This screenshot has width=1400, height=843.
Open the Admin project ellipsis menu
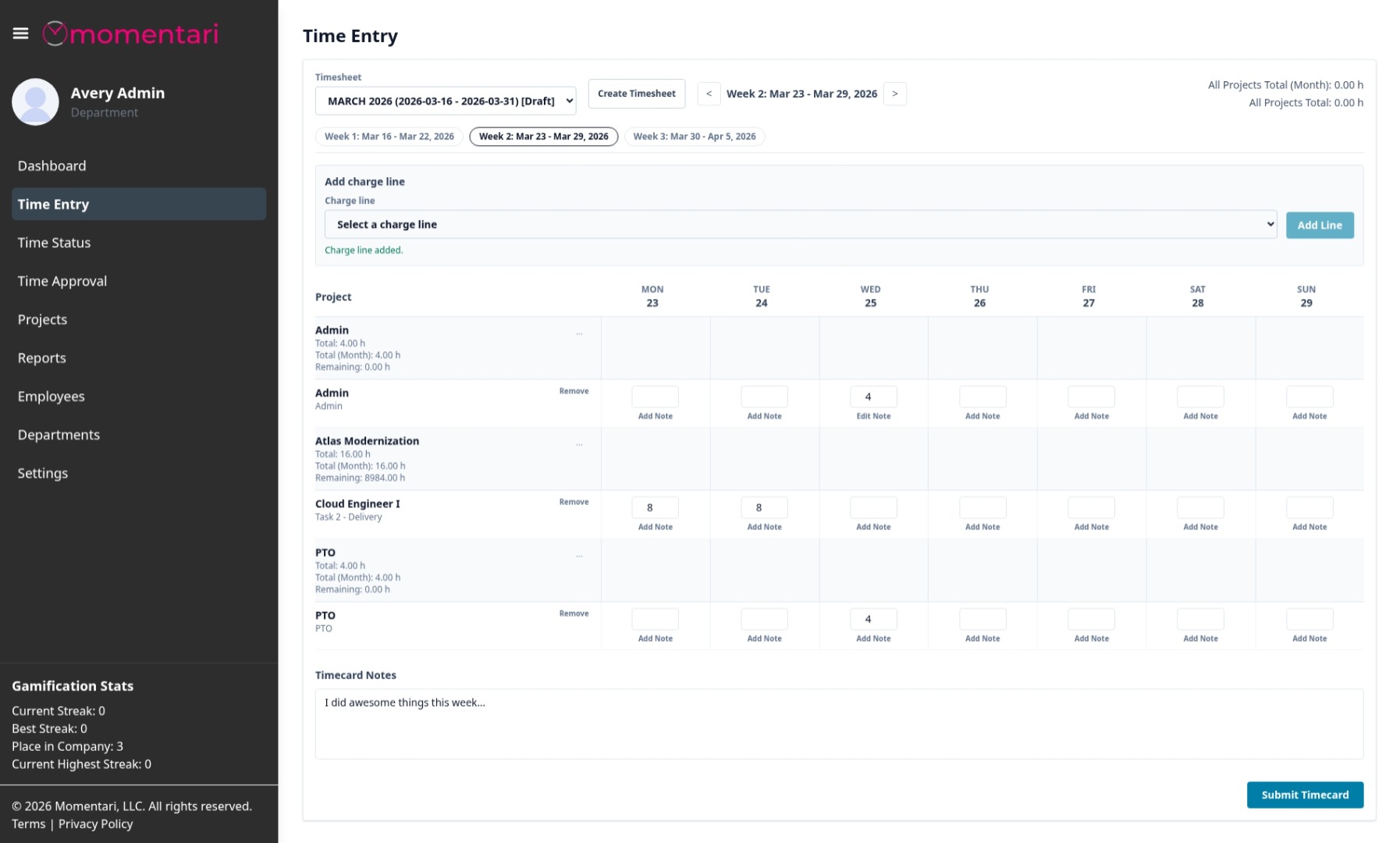coord(579,333)
